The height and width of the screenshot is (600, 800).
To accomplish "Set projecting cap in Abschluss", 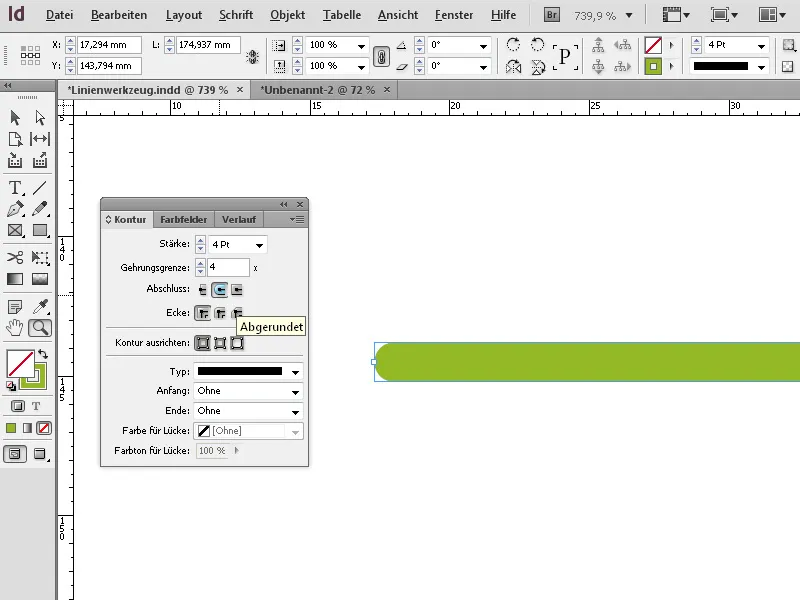I will coord(237,290).
